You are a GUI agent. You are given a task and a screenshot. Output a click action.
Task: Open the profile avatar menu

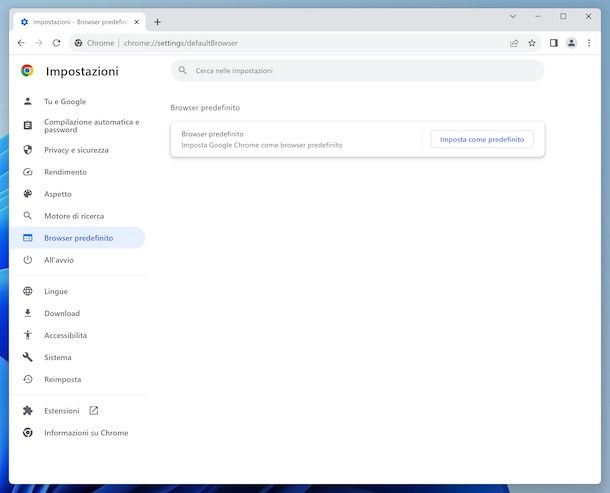571,43
